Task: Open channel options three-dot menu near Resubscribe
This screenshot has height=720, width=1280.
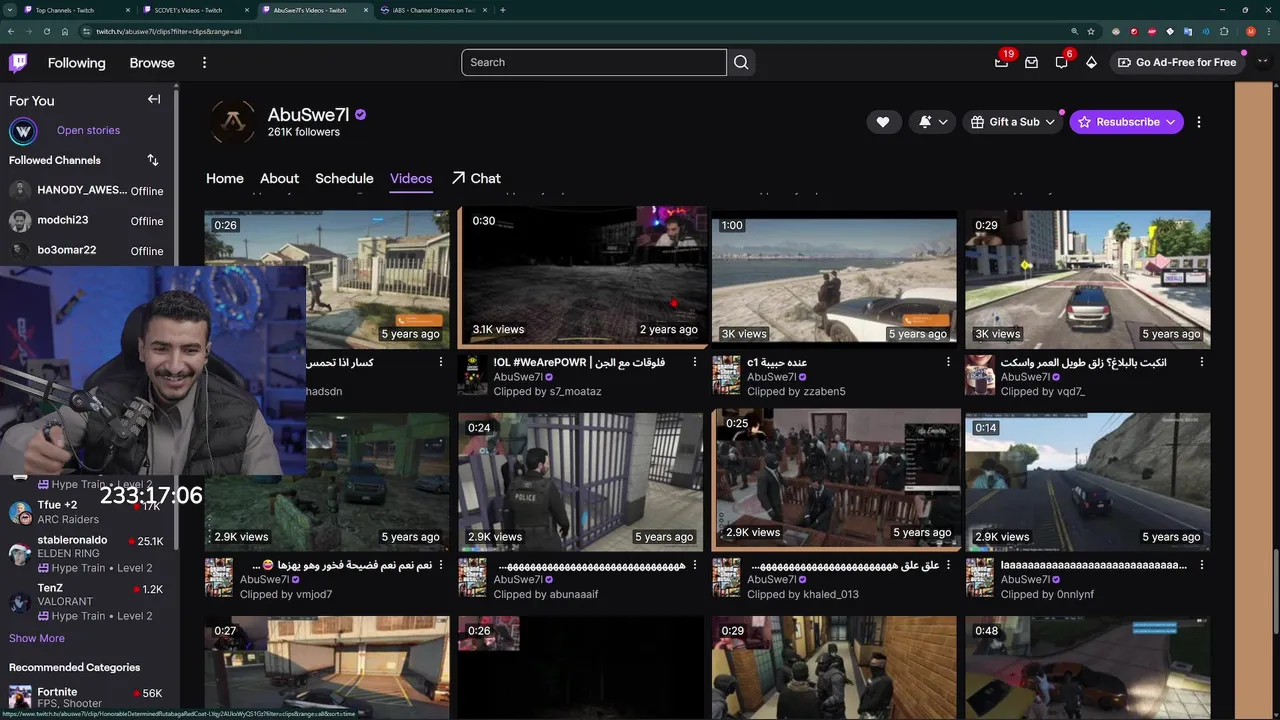Action: pyautogui.click(x=1199, y=122)
